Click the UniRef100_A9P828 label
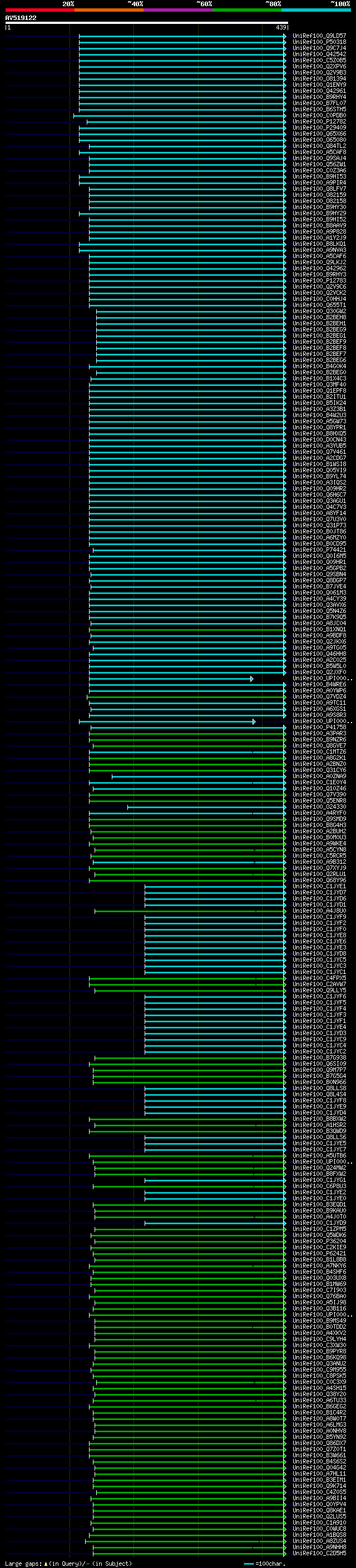The width and height of the screenshot is (356, 1568). click(319, 231)
